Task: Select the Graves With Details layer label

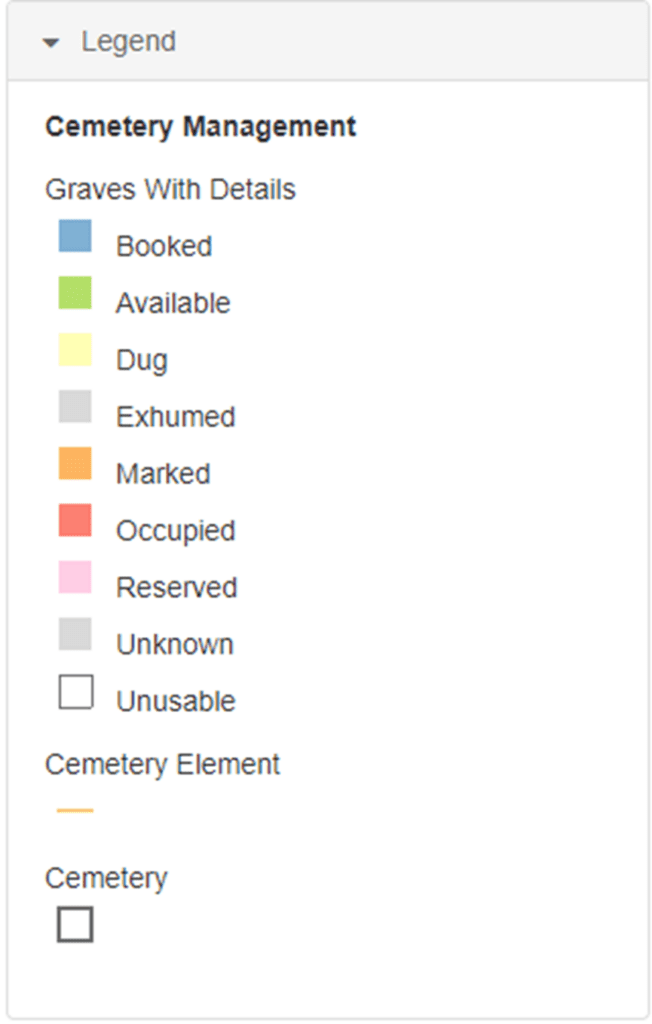Action: pos(170,189)
